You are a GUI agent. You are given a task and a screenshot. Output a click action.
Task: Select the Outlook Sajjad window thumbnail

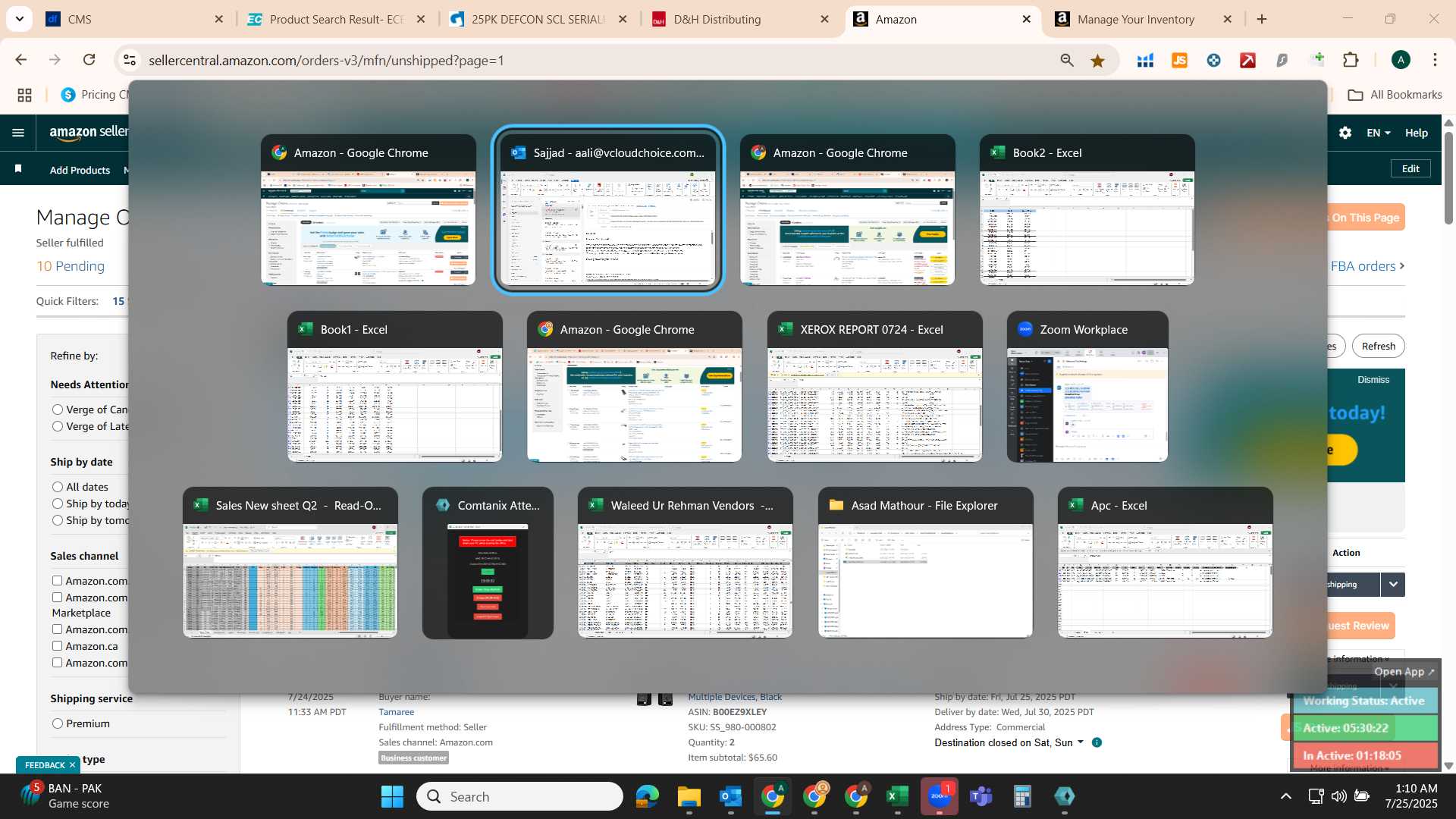[608, 210]
